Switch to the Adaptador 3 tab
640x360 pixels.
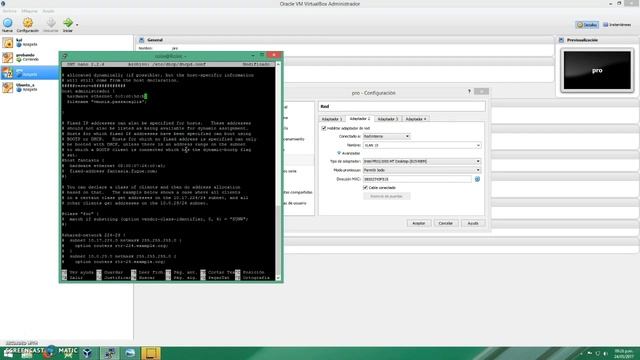click(387, 119)
